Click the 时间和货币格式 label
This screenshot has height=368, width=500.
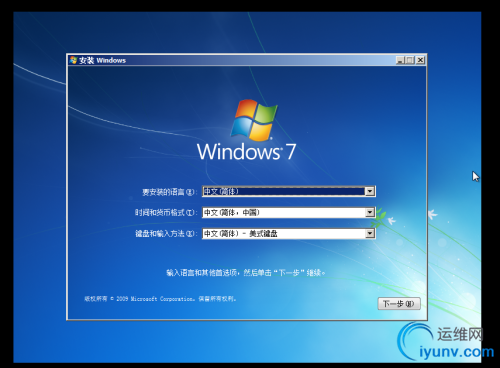click(166, 213)
